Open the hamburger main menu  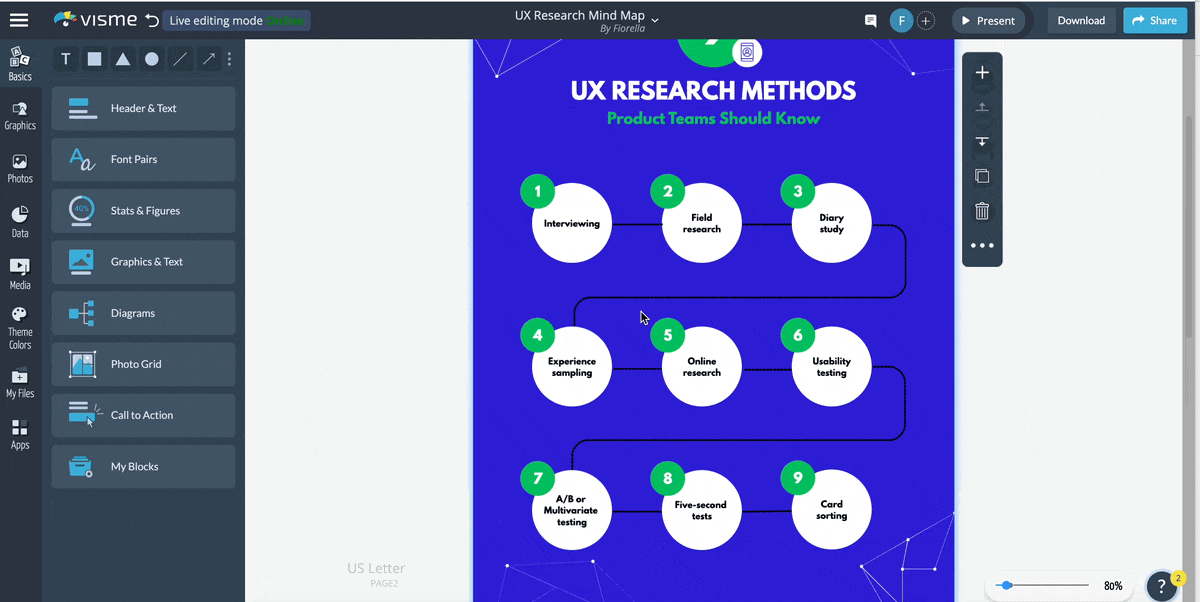pyautogui.click(x=19, y=20)
